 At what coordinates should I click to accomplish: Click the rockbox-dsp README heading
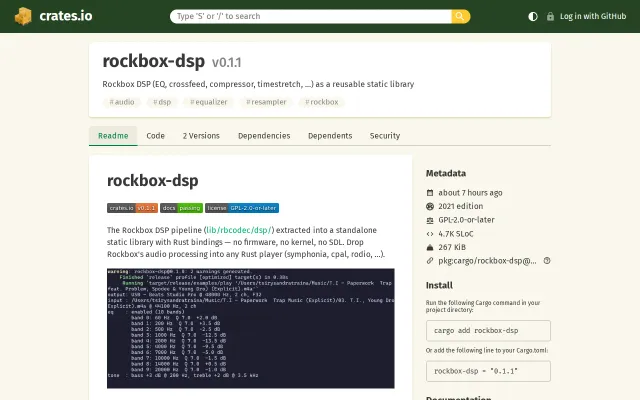click(x=153, y=180)
